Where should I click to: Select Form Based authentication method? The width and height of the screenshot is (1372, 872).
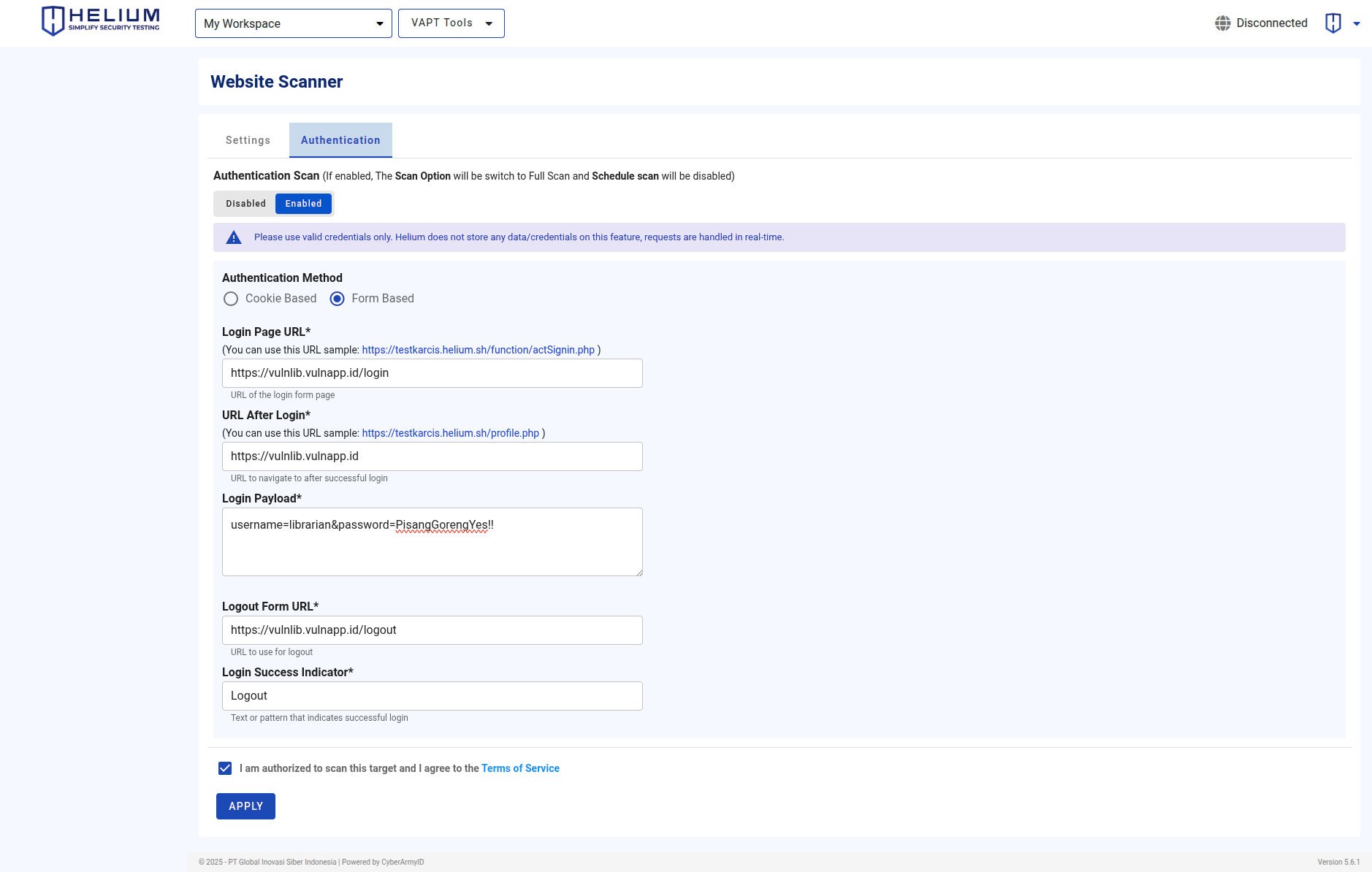(x=337, y=299)
